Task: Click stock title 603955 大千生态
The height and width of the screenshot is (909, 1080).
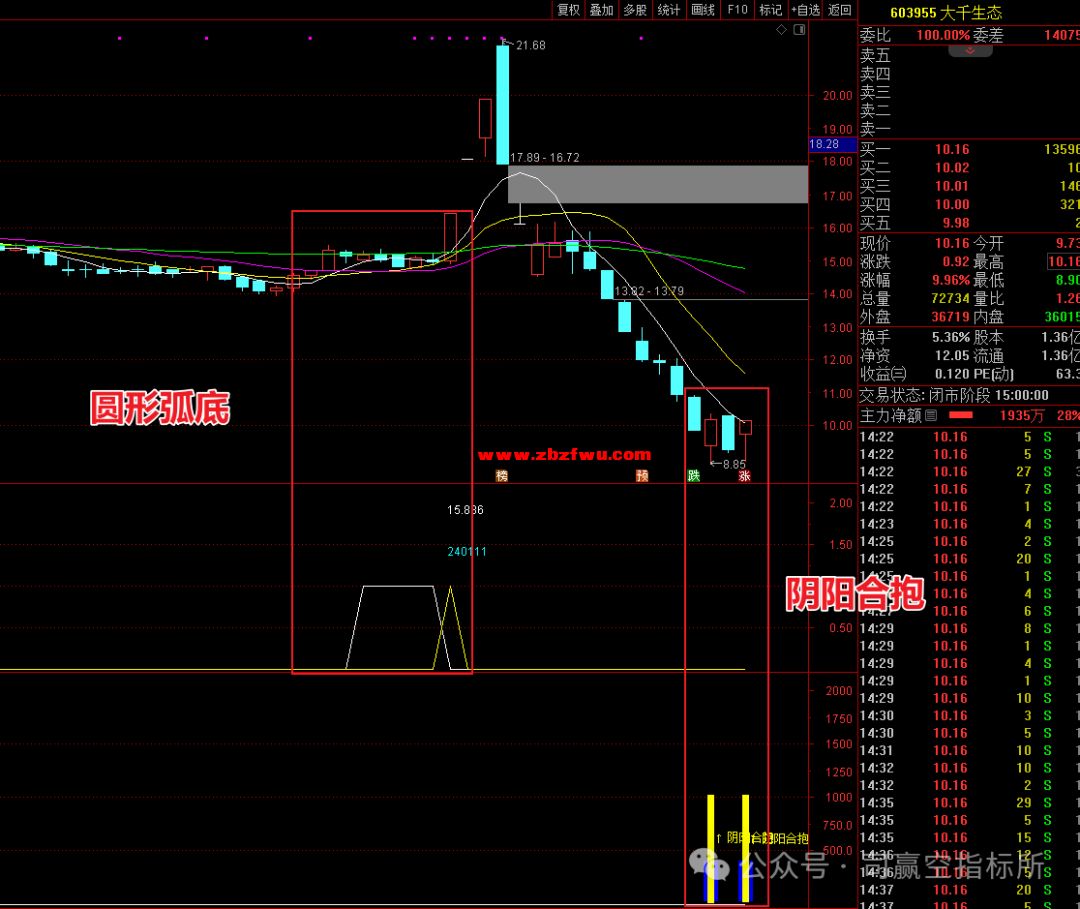Action: point(946,13)
